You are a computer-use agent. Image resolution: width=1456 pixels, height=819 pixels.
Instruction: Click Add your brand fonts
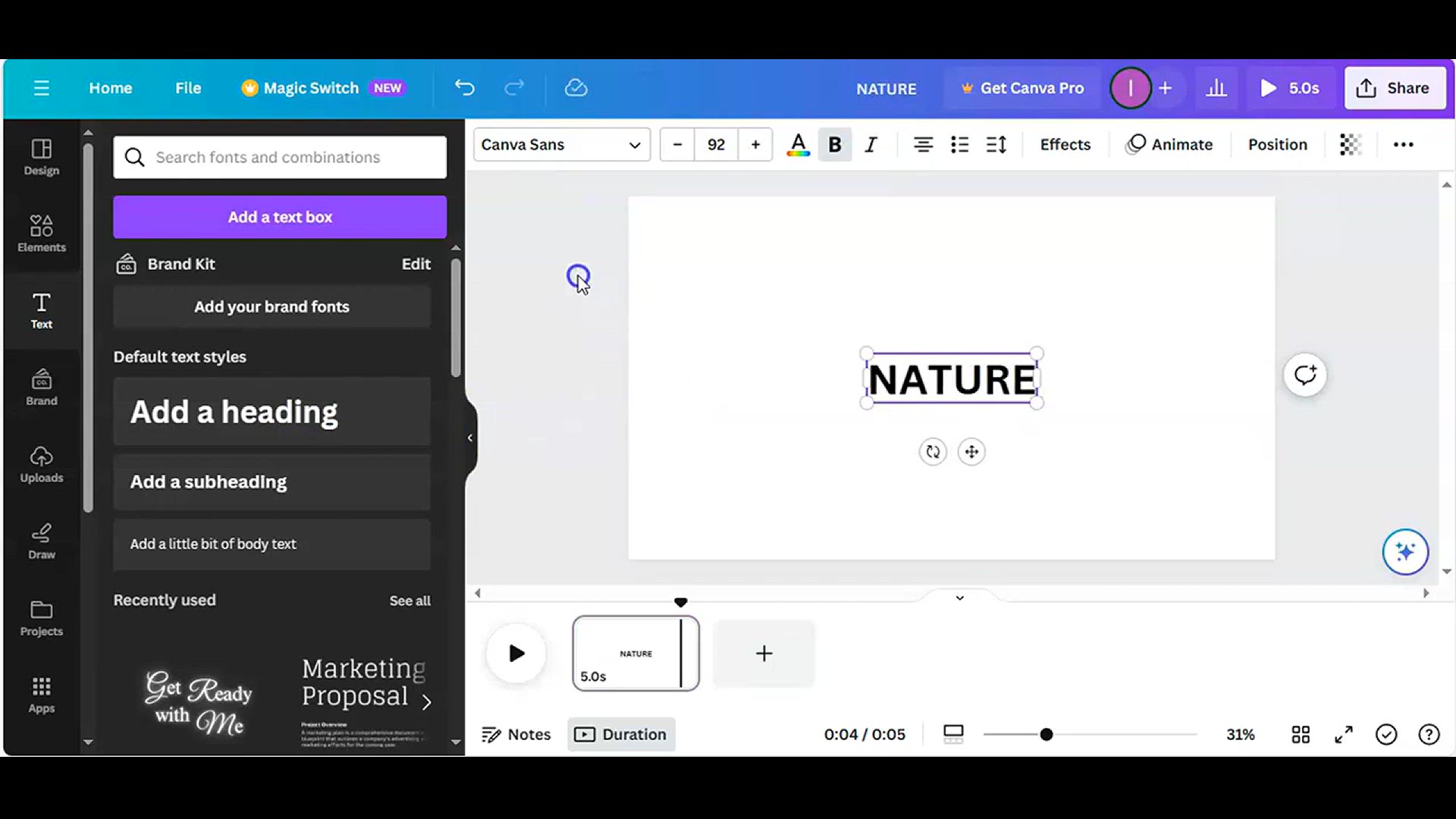point(271,306)
